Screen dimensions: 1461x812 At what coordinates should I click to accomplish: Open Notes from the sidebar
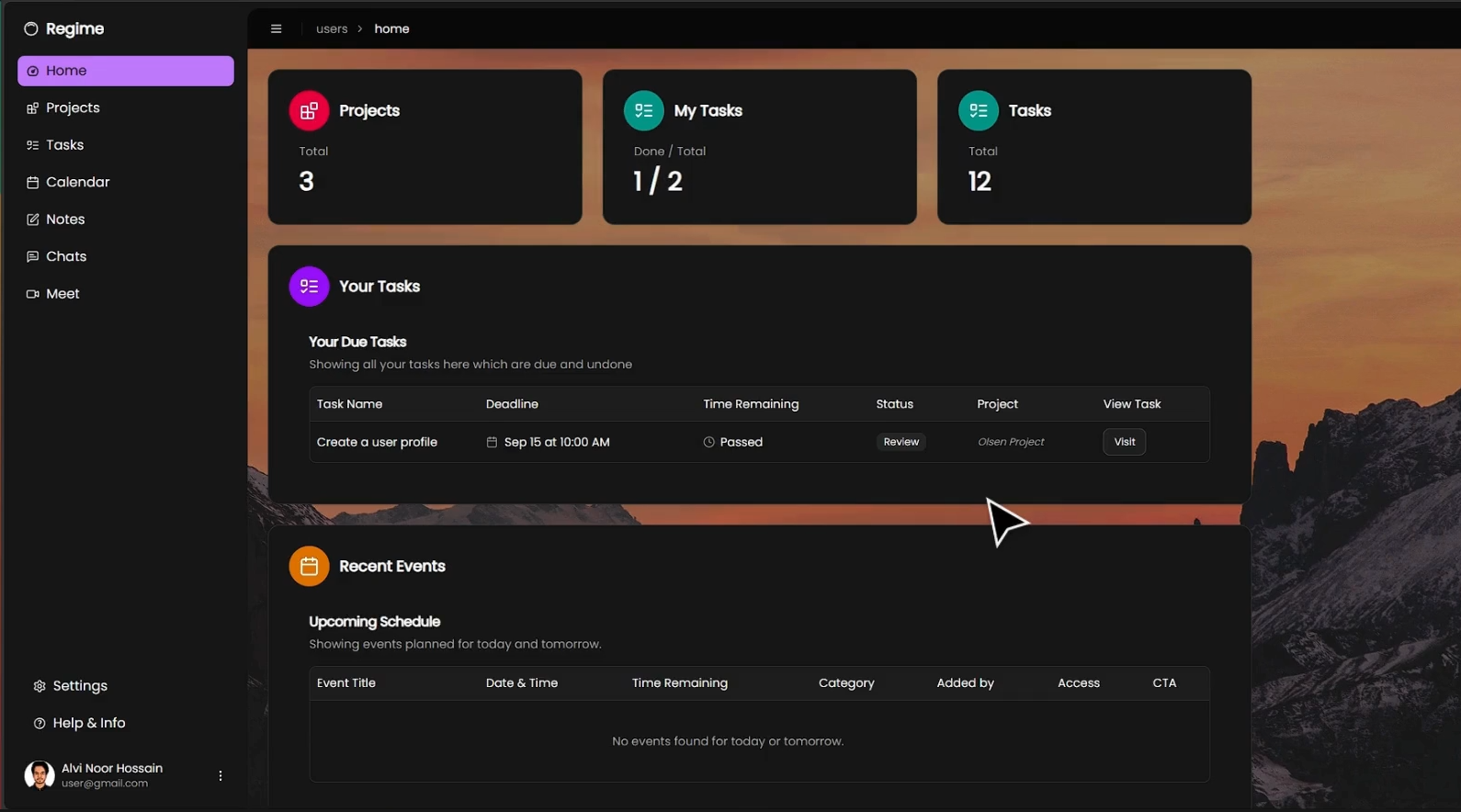126,220
